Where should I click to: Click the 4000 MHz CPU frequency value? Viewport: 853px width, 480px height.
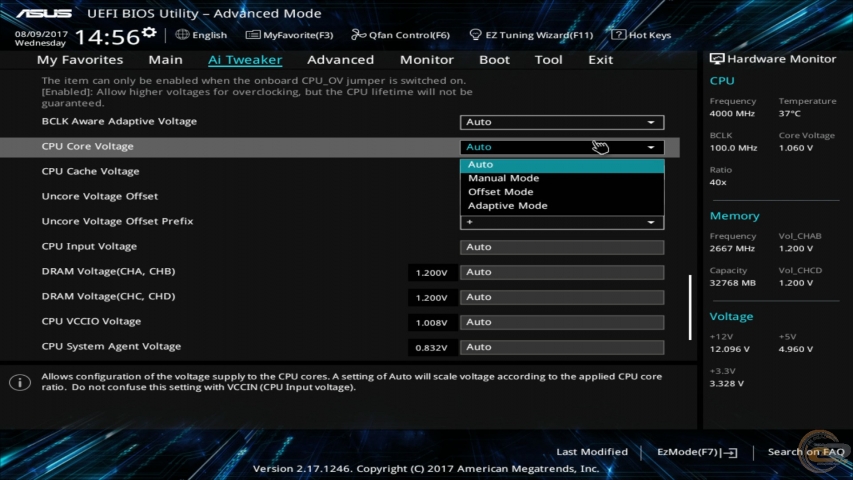click(732, 114)
